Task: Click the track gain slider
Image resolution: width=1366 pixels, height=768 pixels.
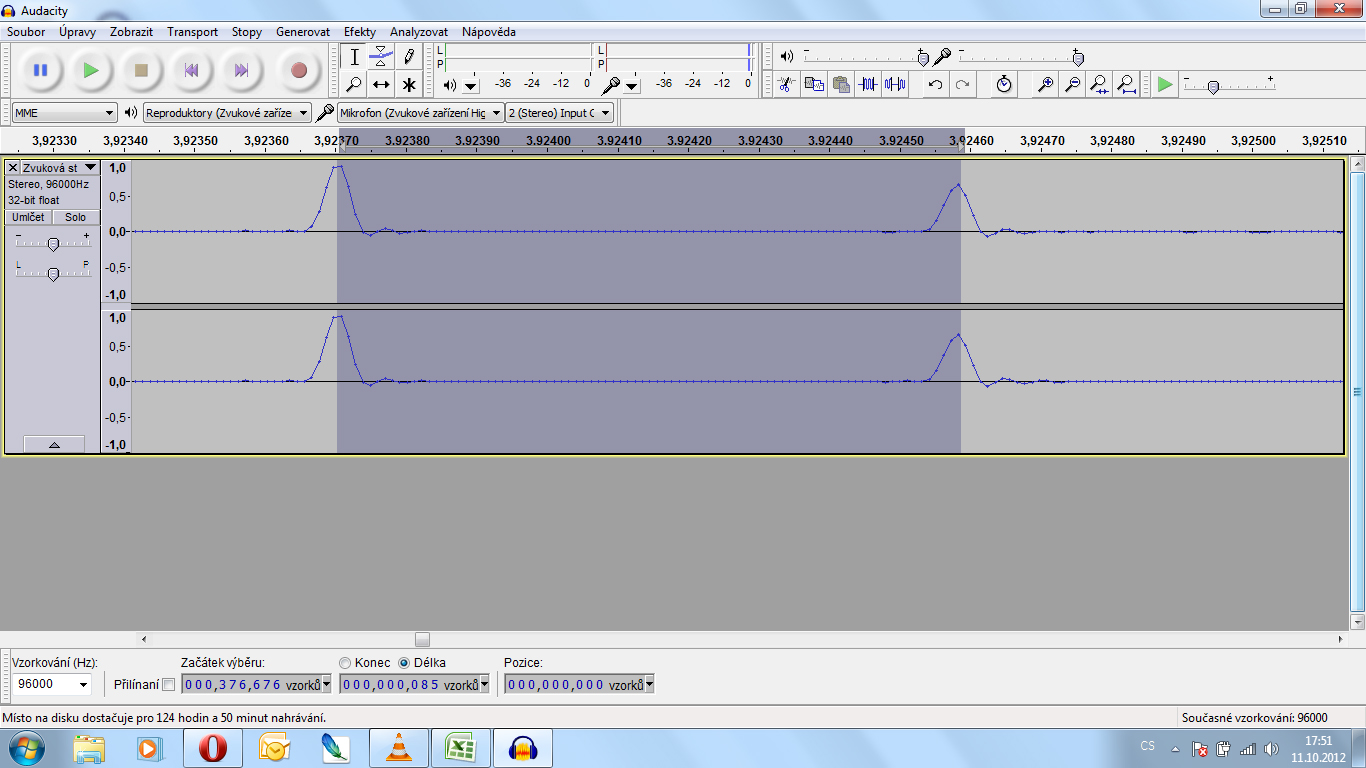Action: pos(53,244)
